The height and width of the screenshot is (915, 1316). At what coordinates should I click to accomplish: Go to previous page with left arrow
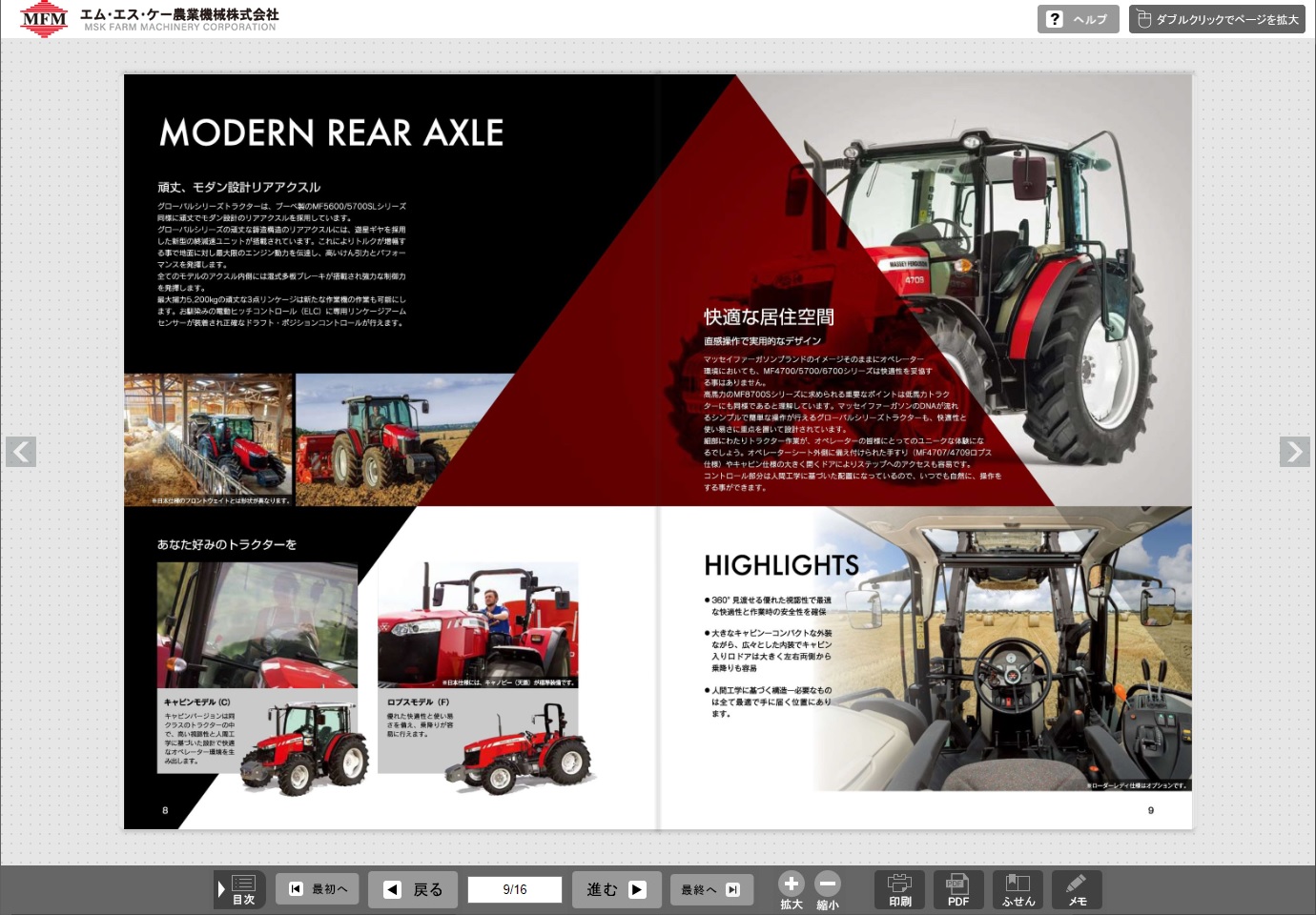tap(21, 452)
